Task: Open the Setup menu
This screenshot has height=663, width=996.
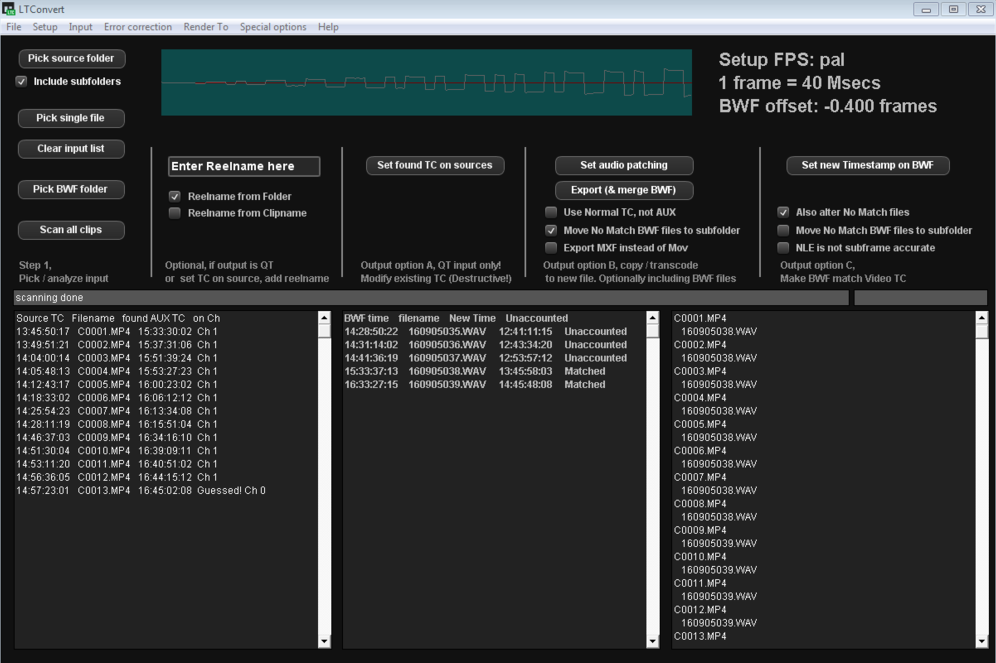Action: [x=45, y=27]
